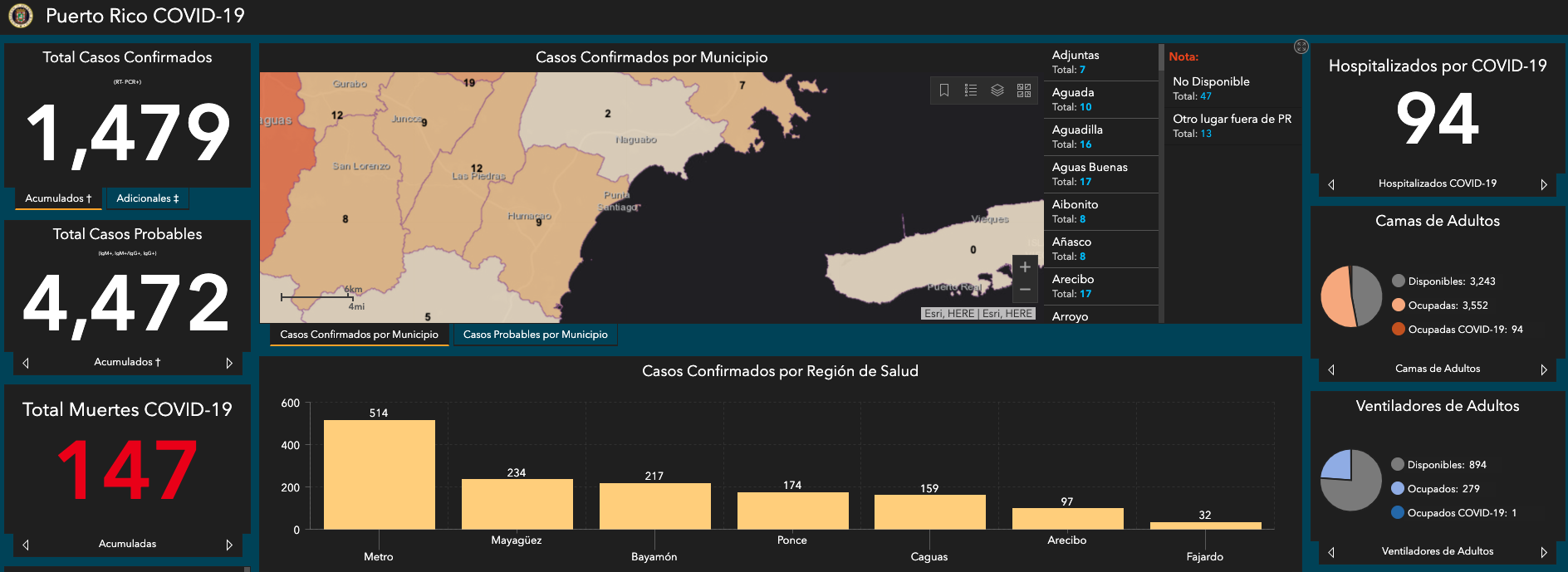Open the map bookmarks tool
This screenshot has height=572, width=1568.
coord(944,90)
